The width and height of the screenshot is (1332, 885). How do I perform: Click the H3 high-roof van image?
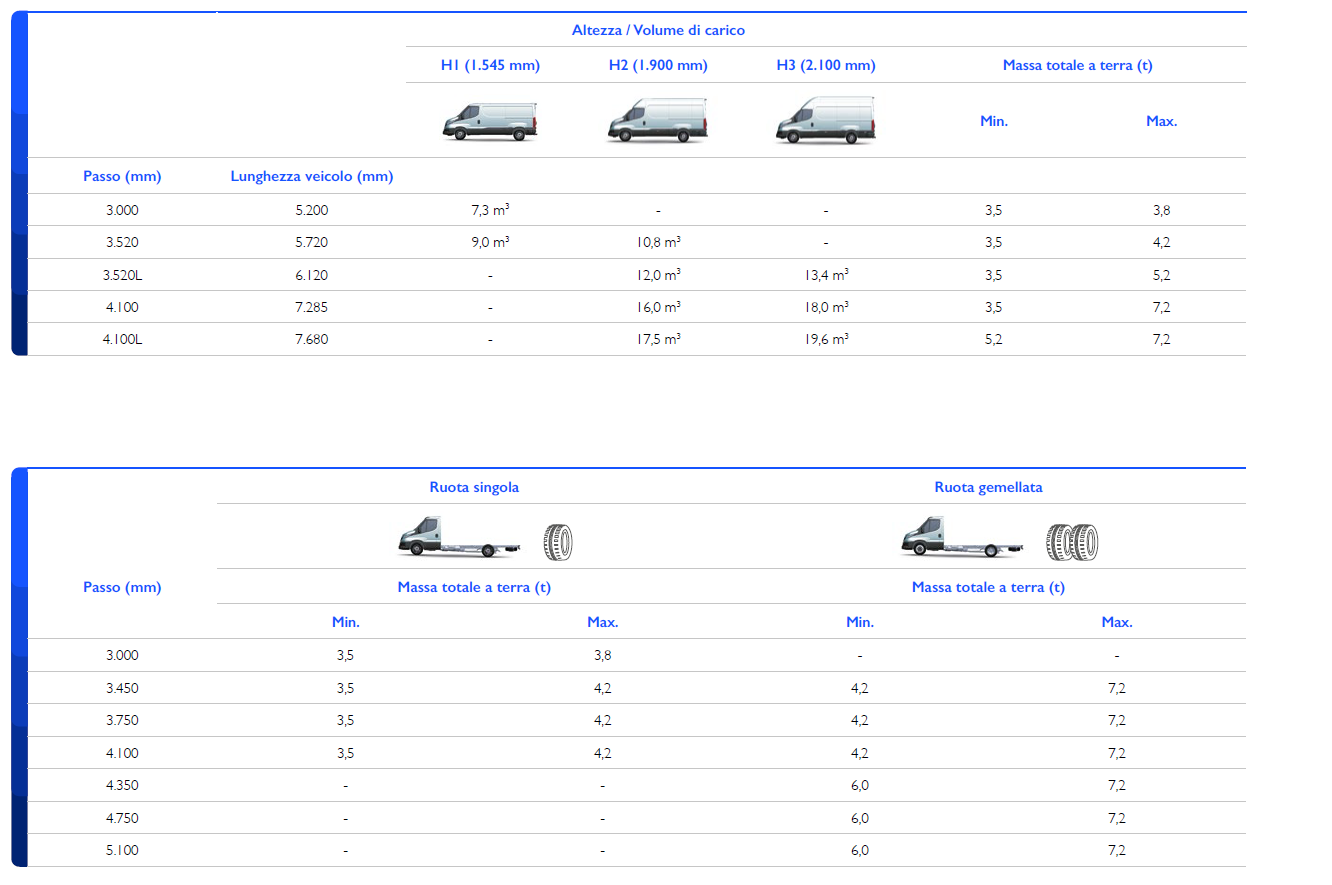click(x=825, y=121)
